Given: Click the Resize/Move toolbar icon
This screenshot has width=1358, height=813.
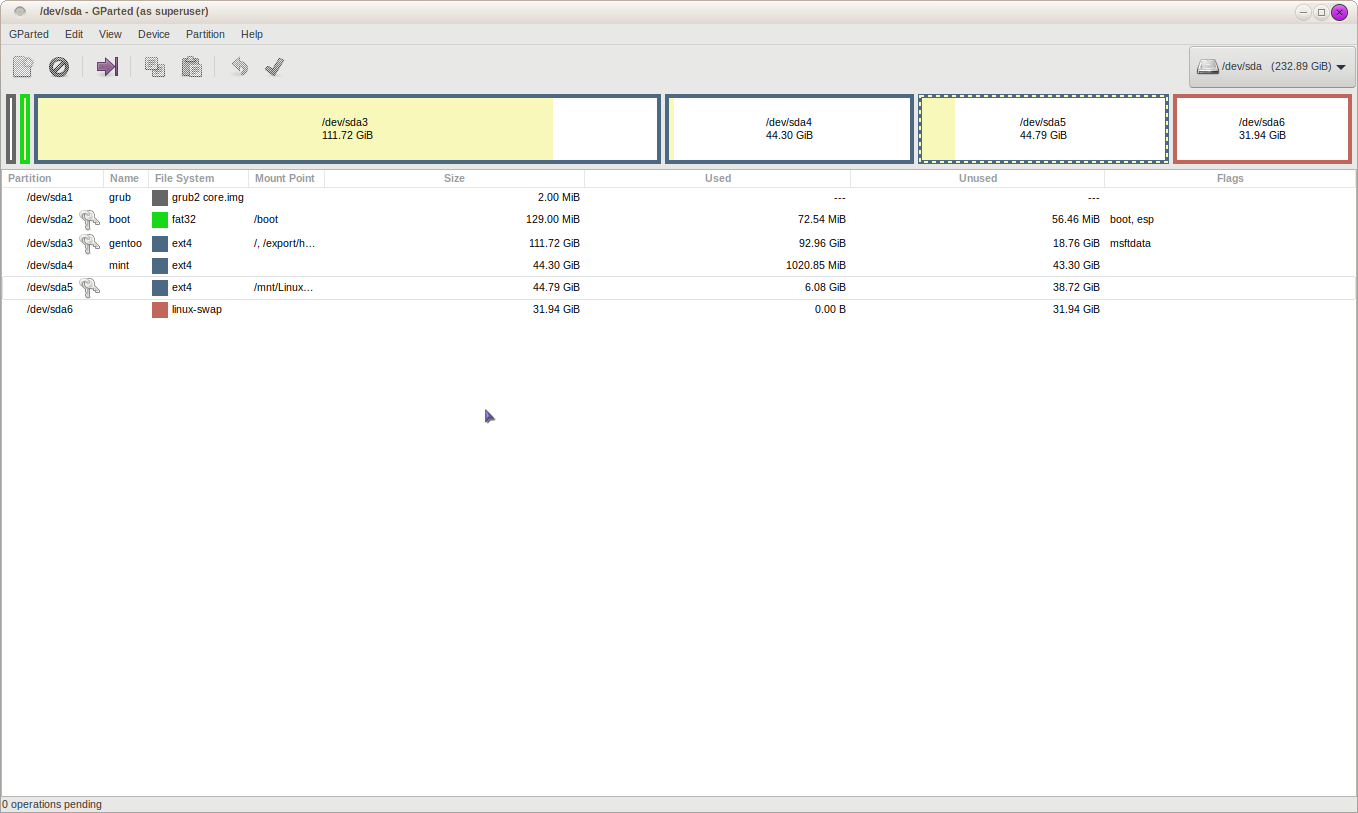Looking at the screenshot, I should point(107,67).
